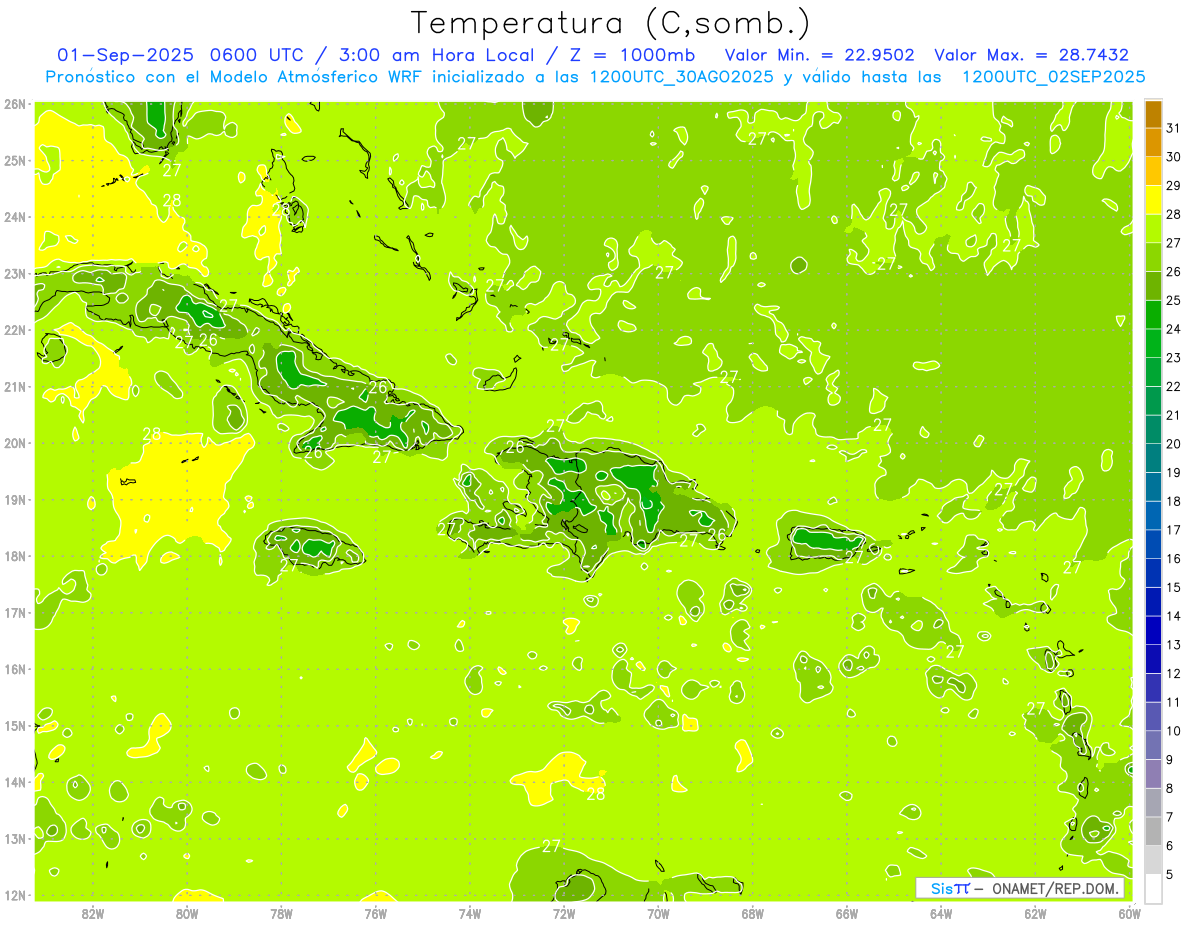Click the teal legend swatch between 19 and 20
Screen dimensions: 1200x927
[x=1153, y=458]
